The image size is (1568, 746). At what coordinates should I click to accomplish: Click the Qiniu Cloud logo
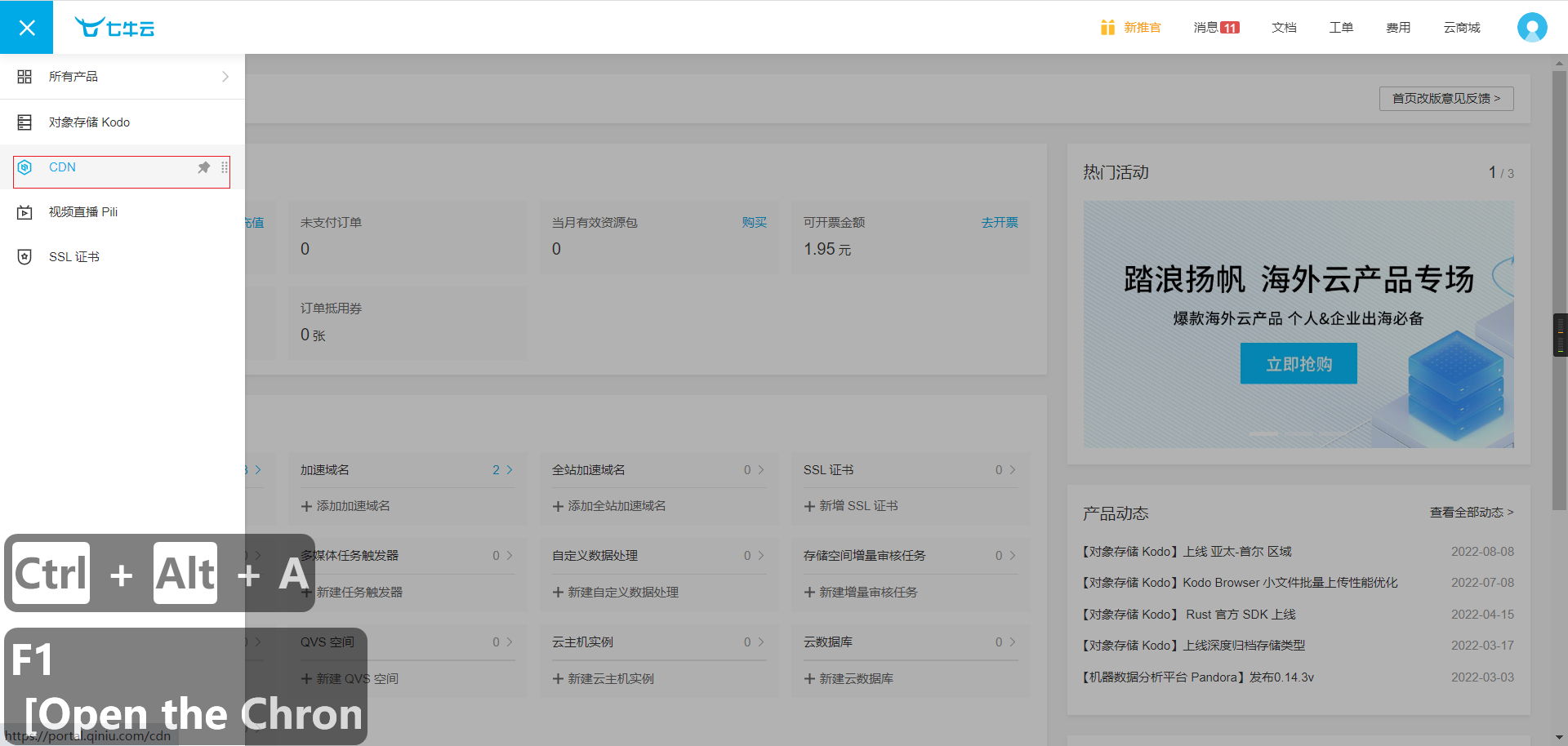point(114,28)
